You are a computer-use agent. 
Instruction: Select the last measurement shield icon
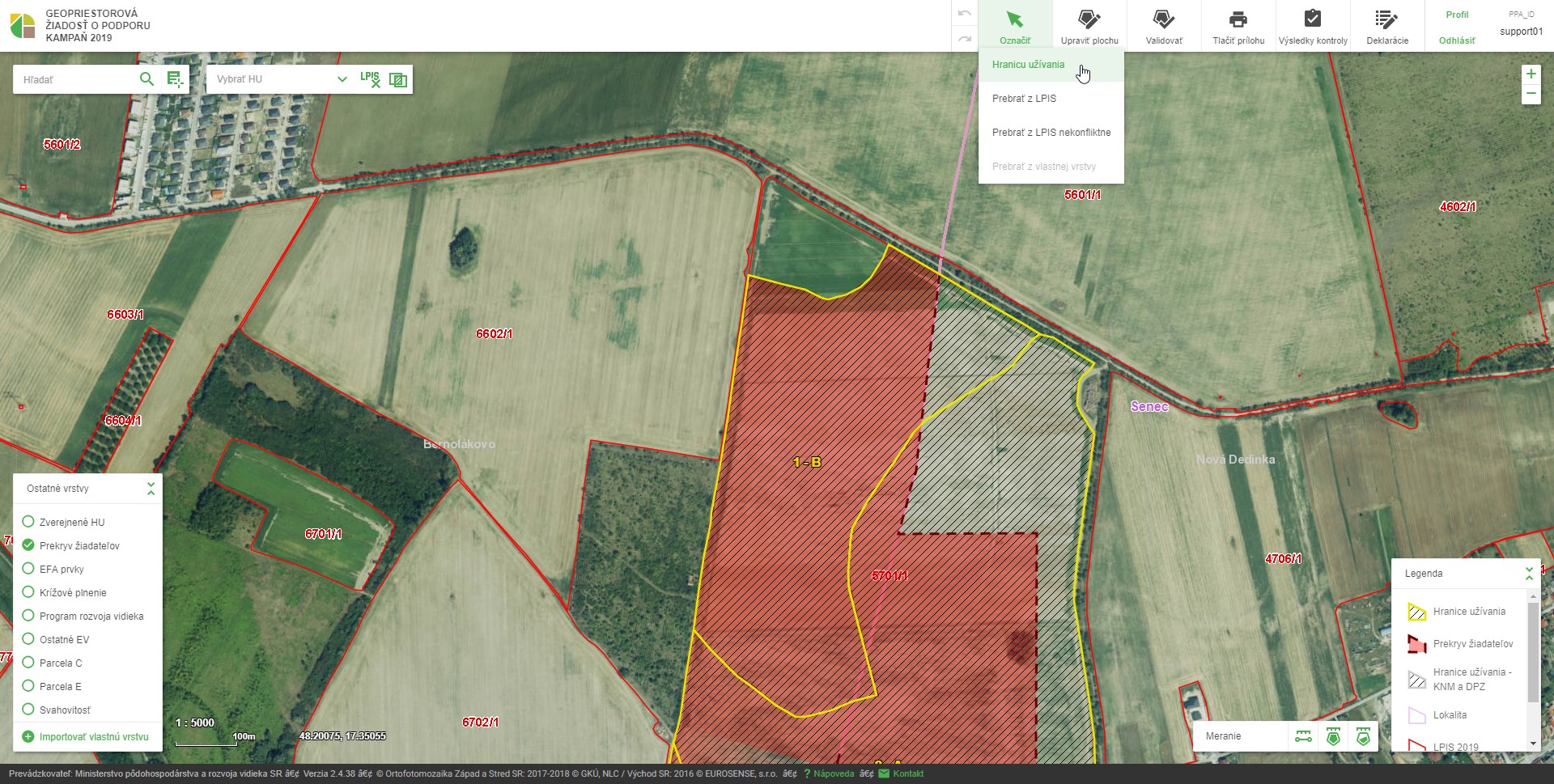1363,736
